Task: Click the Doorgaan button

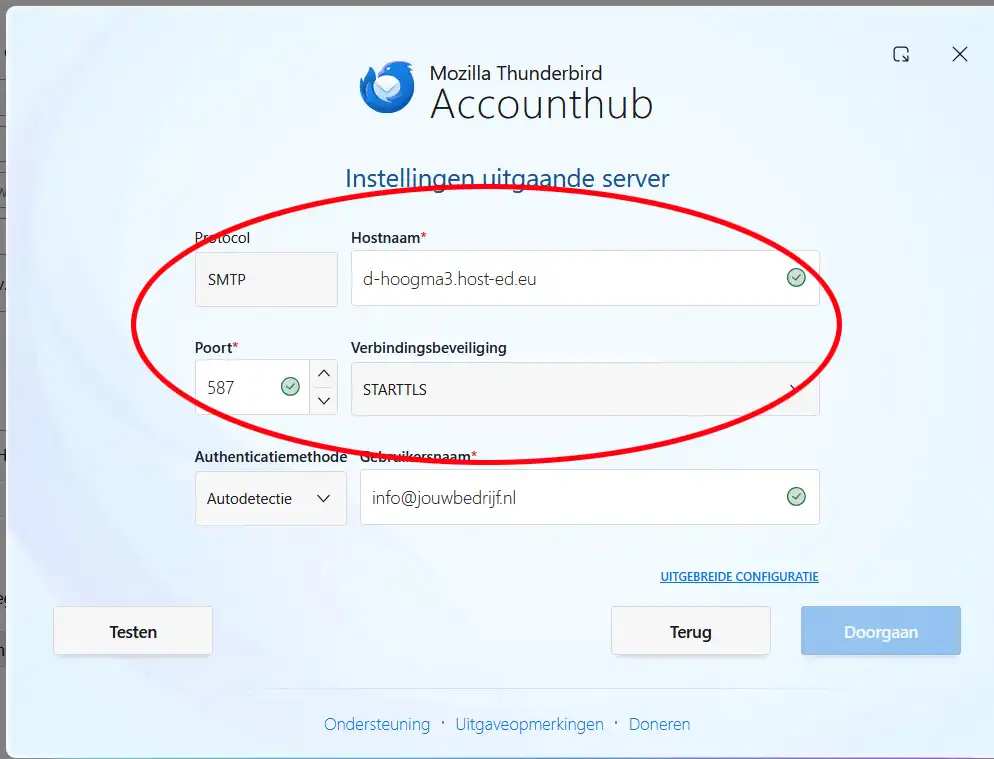Action: pyautogui.click(x=880, y=632)
